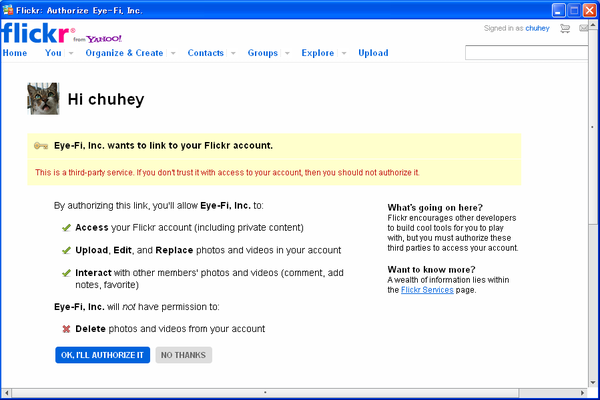Viewport: 600px width, 400px height.
Task: Open the Flickr Services link
Action: point(427,290)
